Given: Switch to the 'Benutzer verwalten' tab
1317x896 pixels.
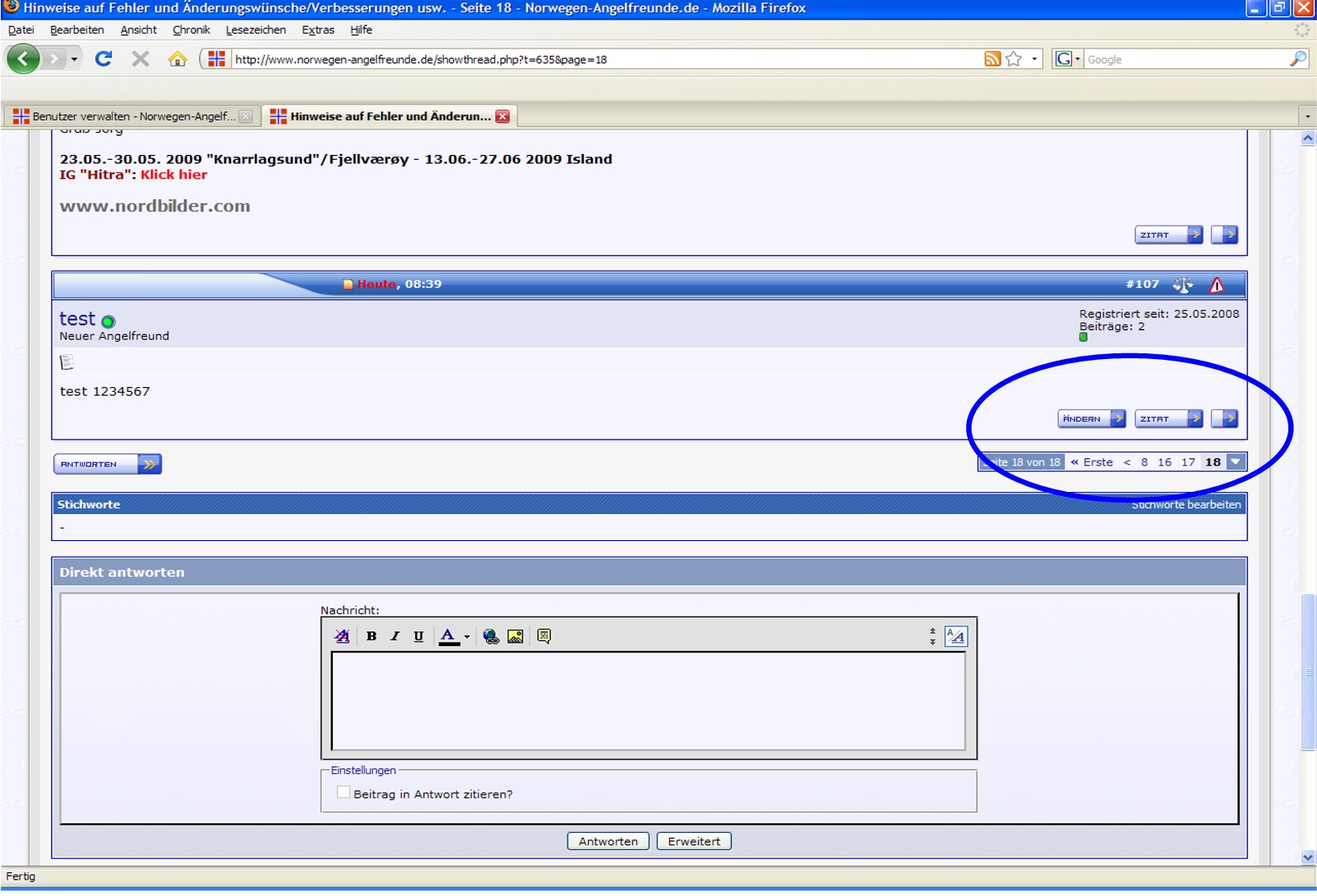Looking at the screenshot, I should point(133,116).
